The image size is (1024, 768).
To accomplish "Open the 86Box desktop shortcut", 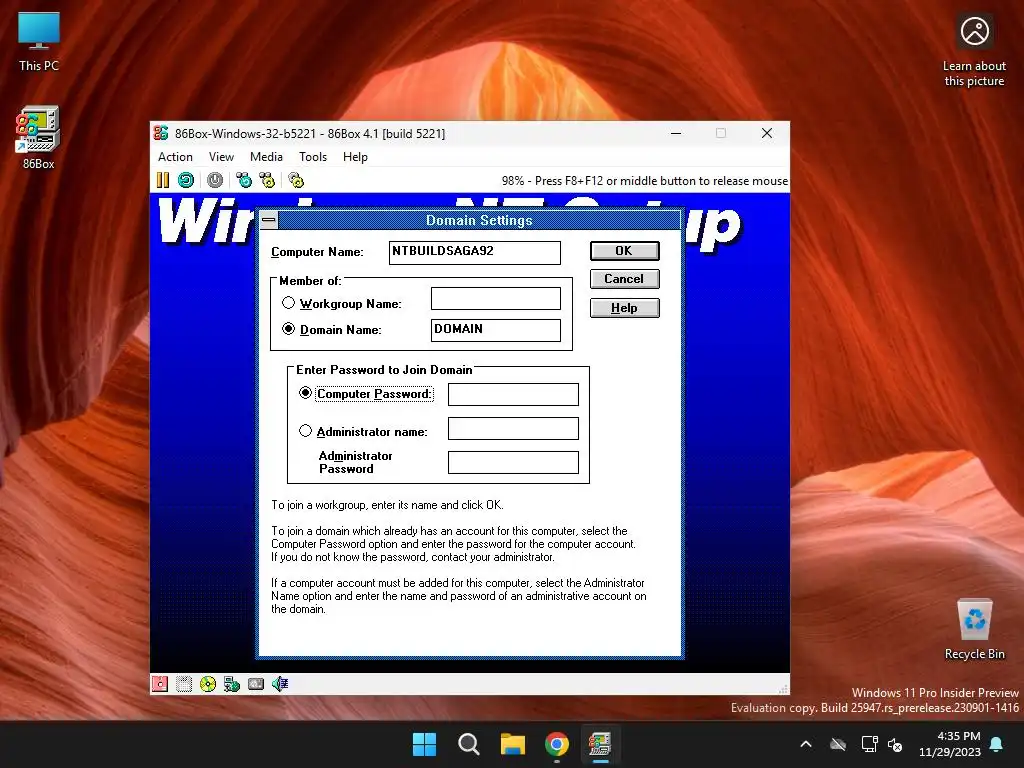I will [x=39, y=138].
